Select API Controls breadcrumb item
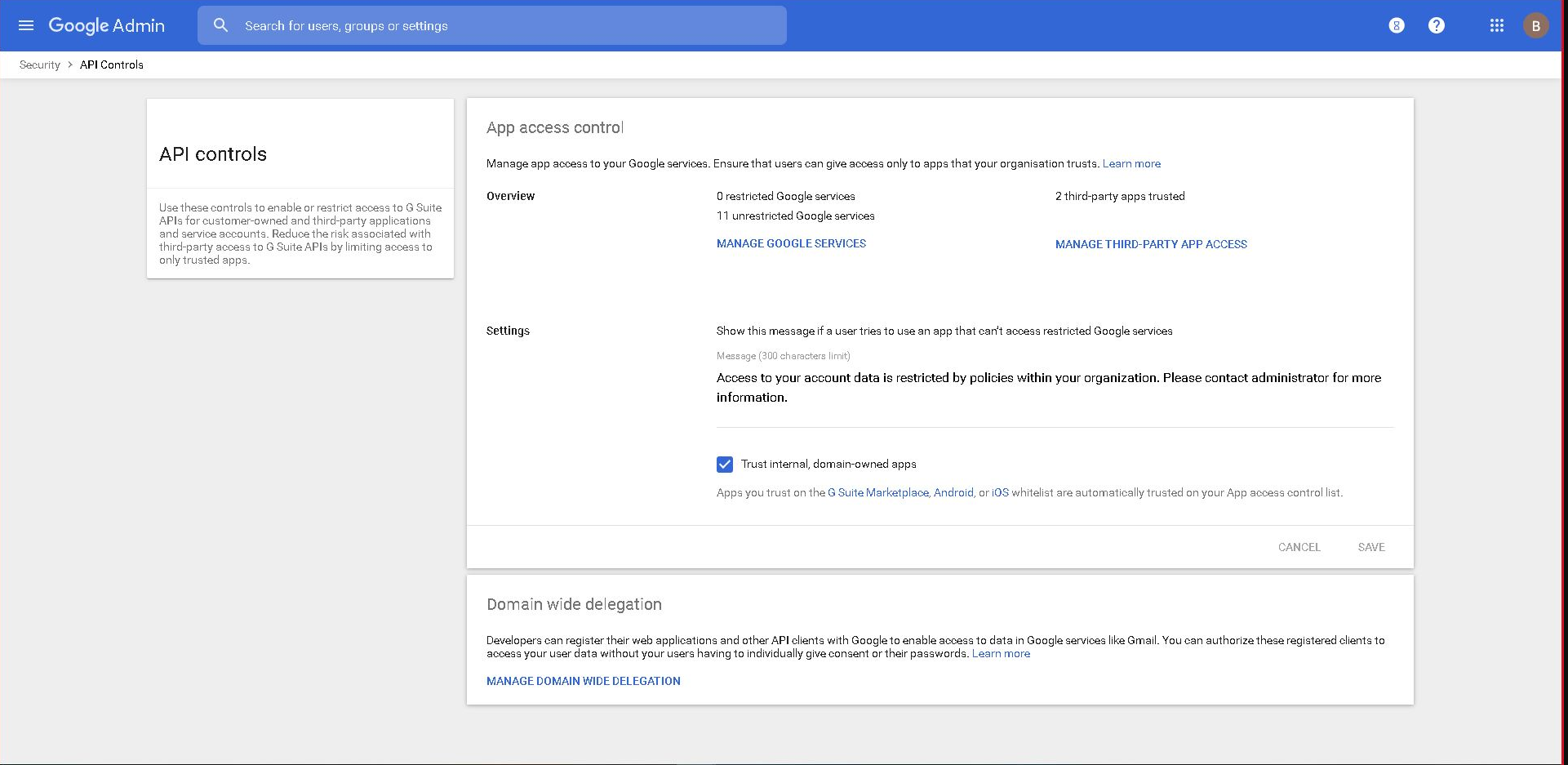This screenshot has height=765, width=1568. click(x=111, y=64)
